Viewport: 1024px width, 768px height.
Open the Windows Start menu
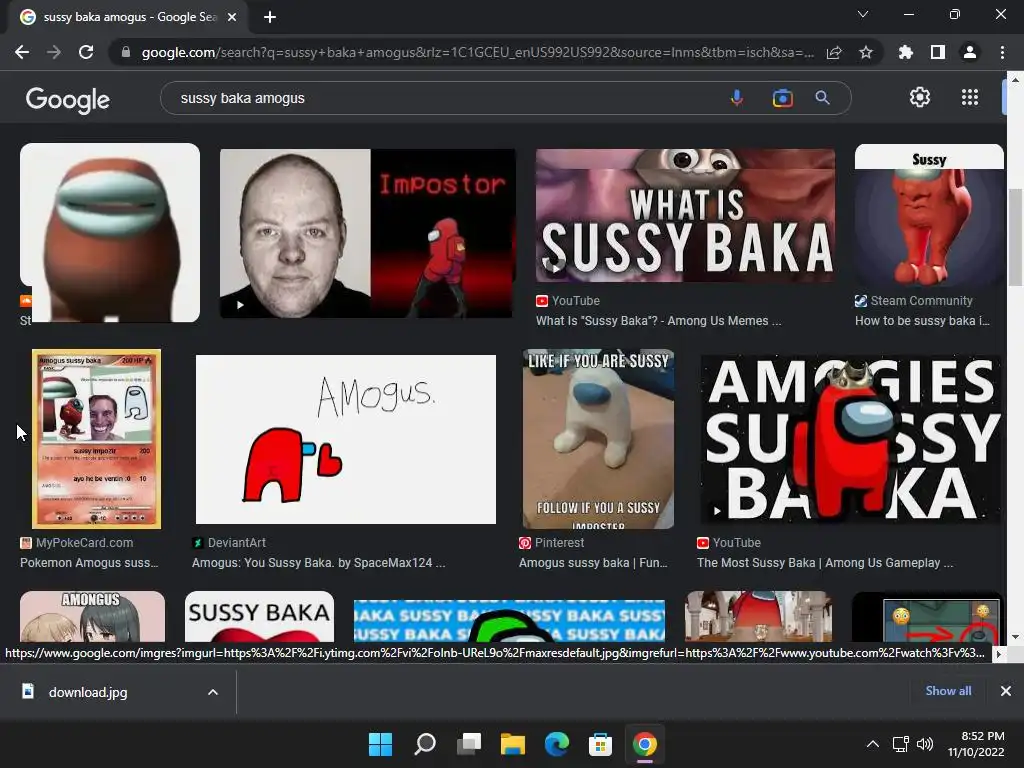click(380, 744)
